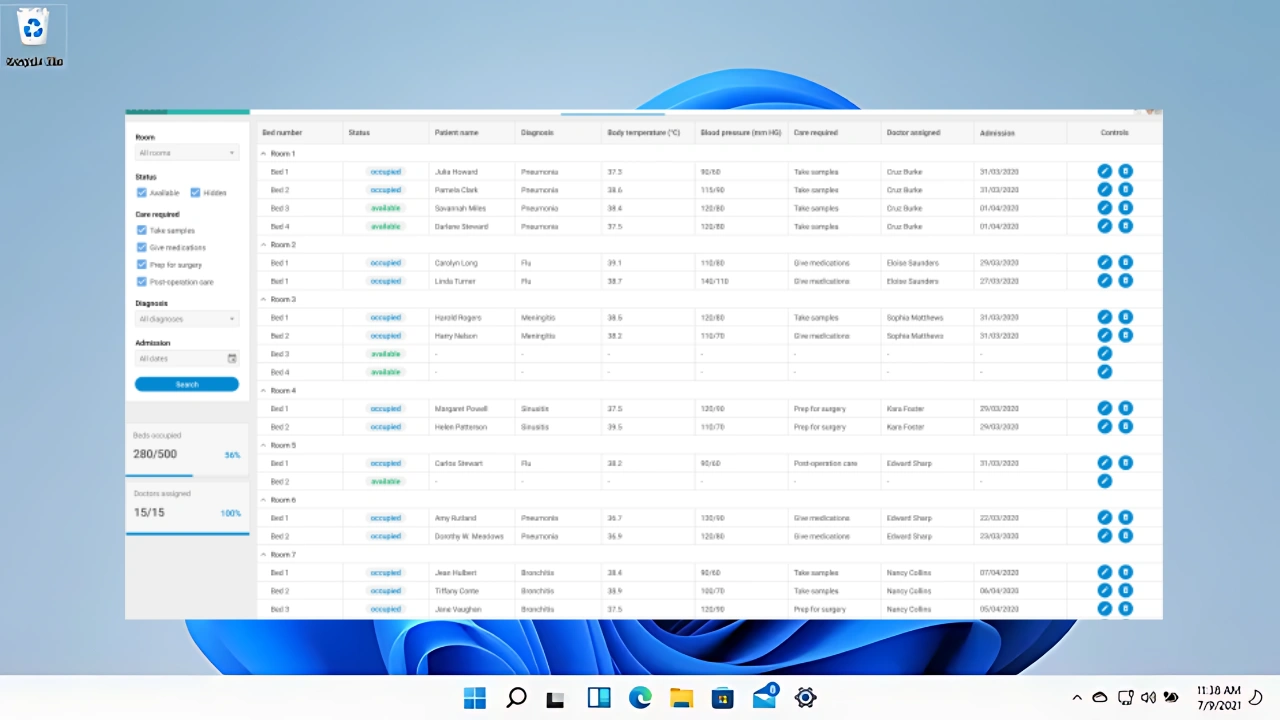Uncheck the Available status filter
The width and height of the screenshot is (1280, 720).
tap(142, 193)
